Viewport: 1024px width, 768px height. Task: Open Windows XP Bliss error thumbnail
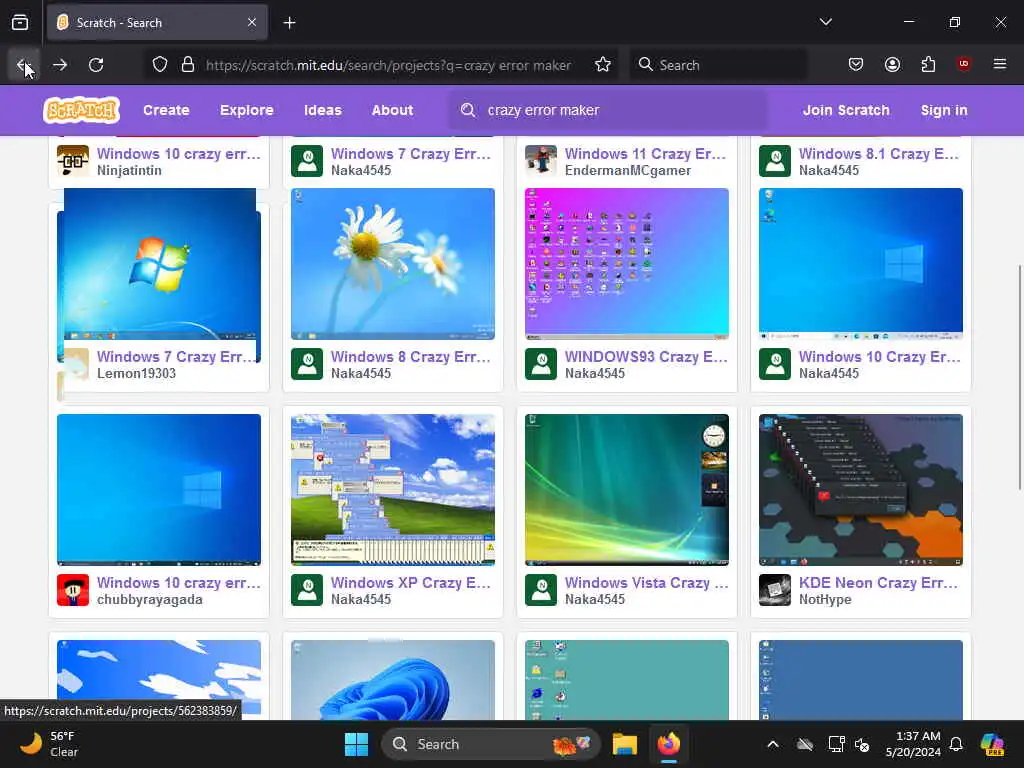tap(392, 490)
